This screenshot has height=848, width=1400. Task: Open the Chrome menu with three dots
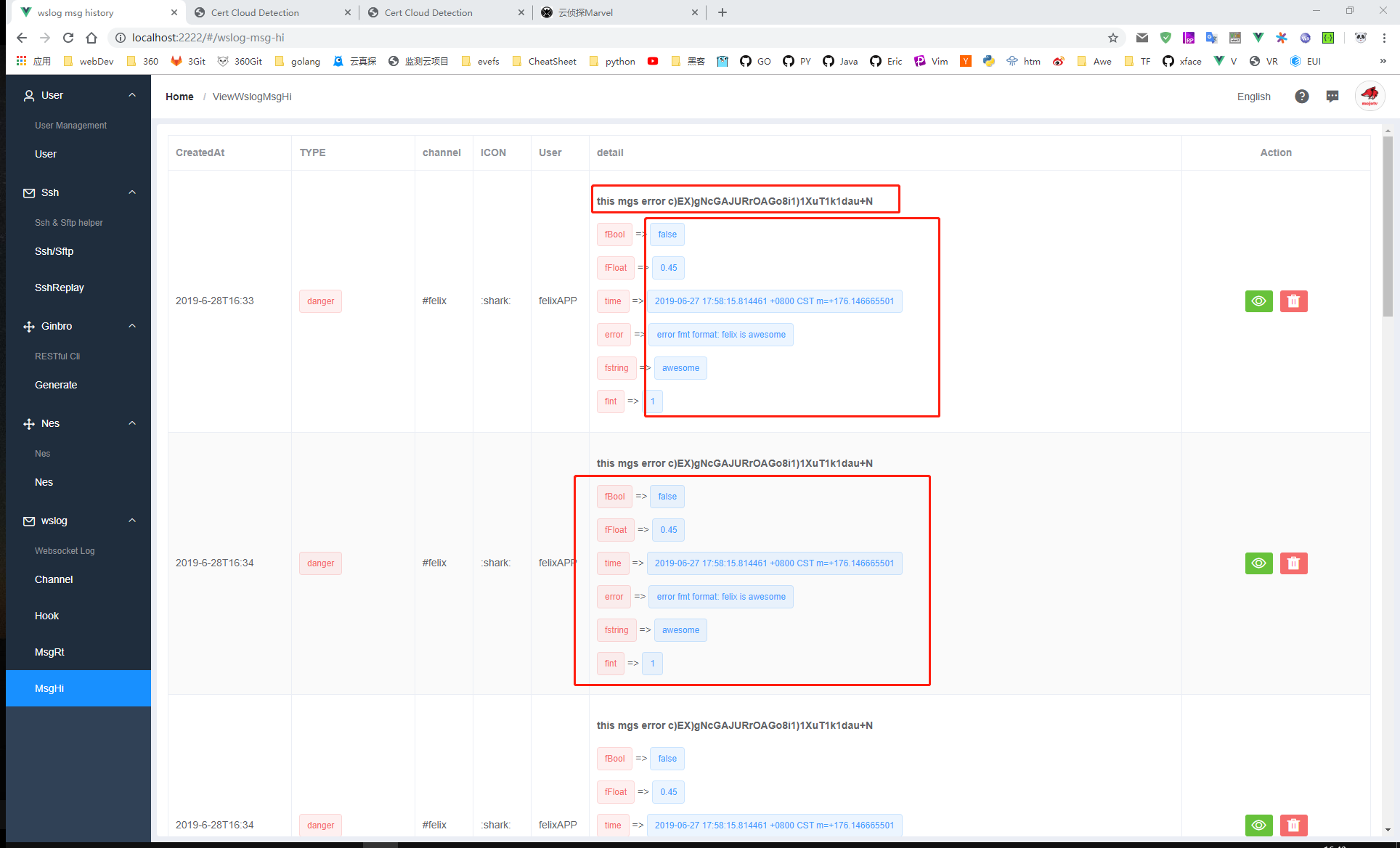[x=1384, y=38]
